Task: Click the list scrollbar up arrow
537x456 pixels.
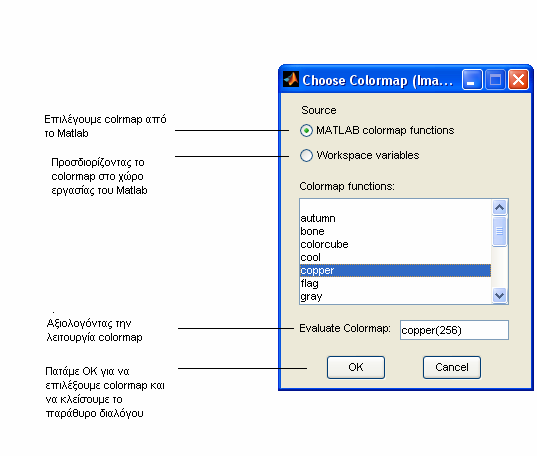Action: tap(499, 207)
